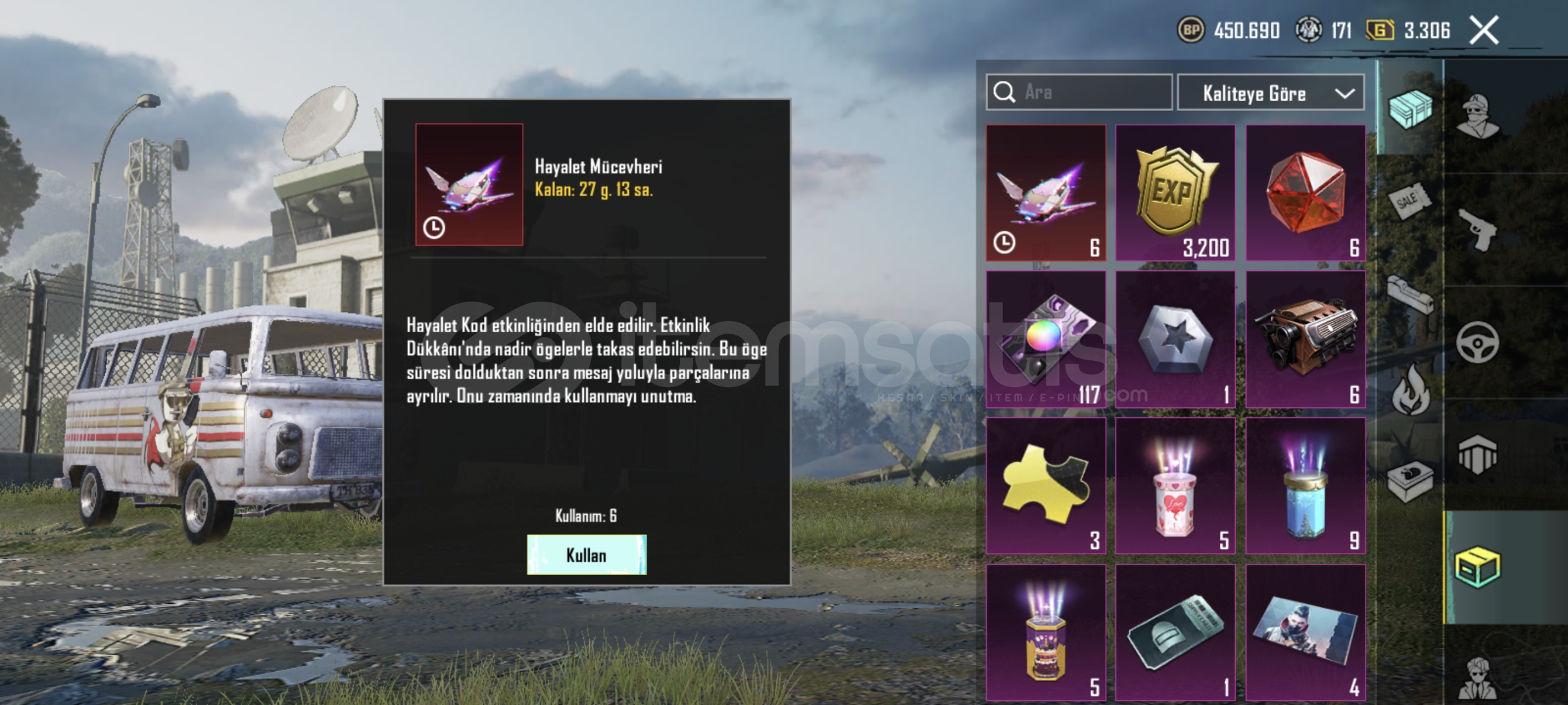Select the blue glowing canister crate
Screen dimensions: 1568x705
pos(1305,486)
